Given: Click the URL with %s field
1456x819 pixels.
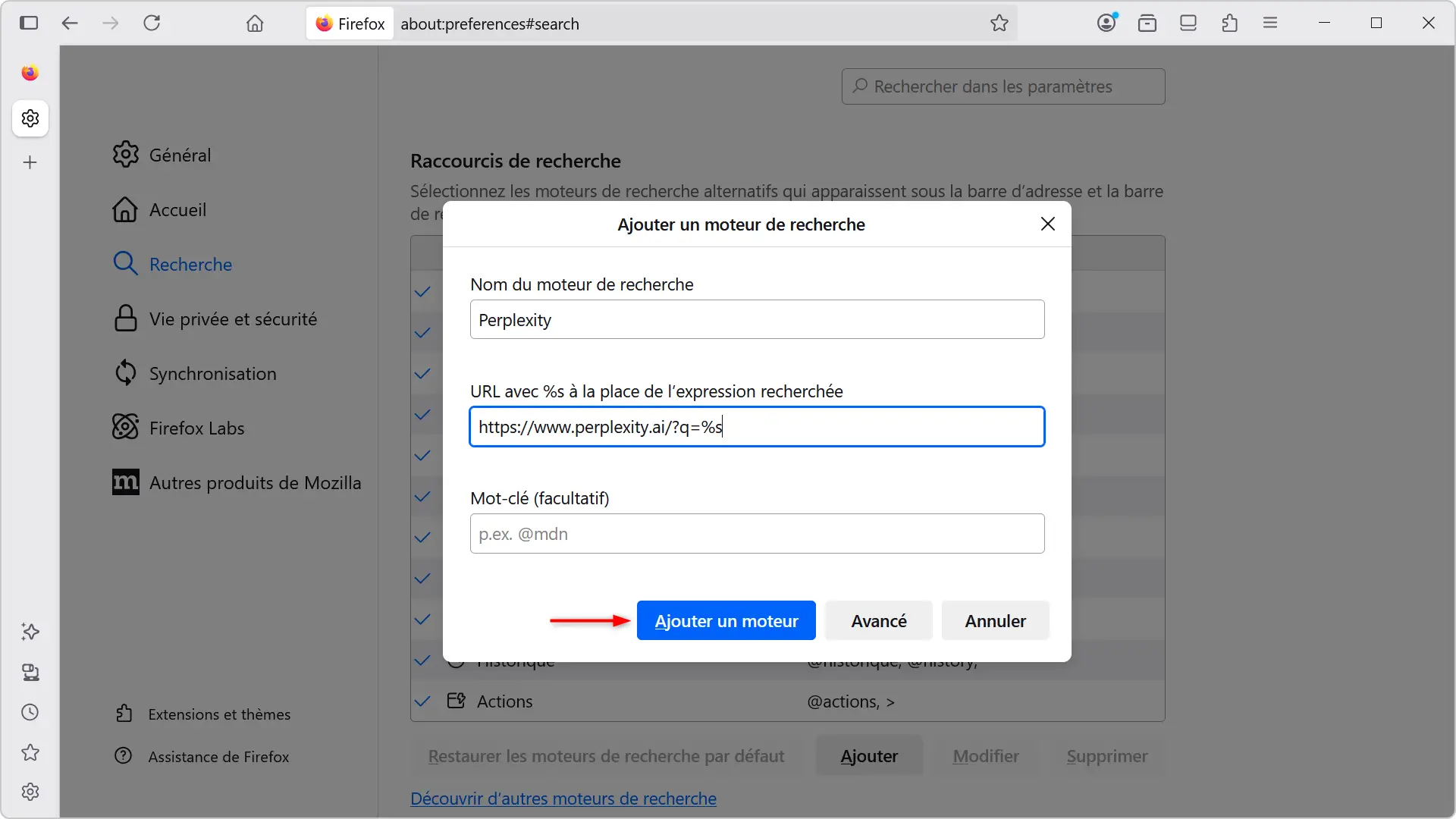Looking at the screenshot, I should coord(757,427).
